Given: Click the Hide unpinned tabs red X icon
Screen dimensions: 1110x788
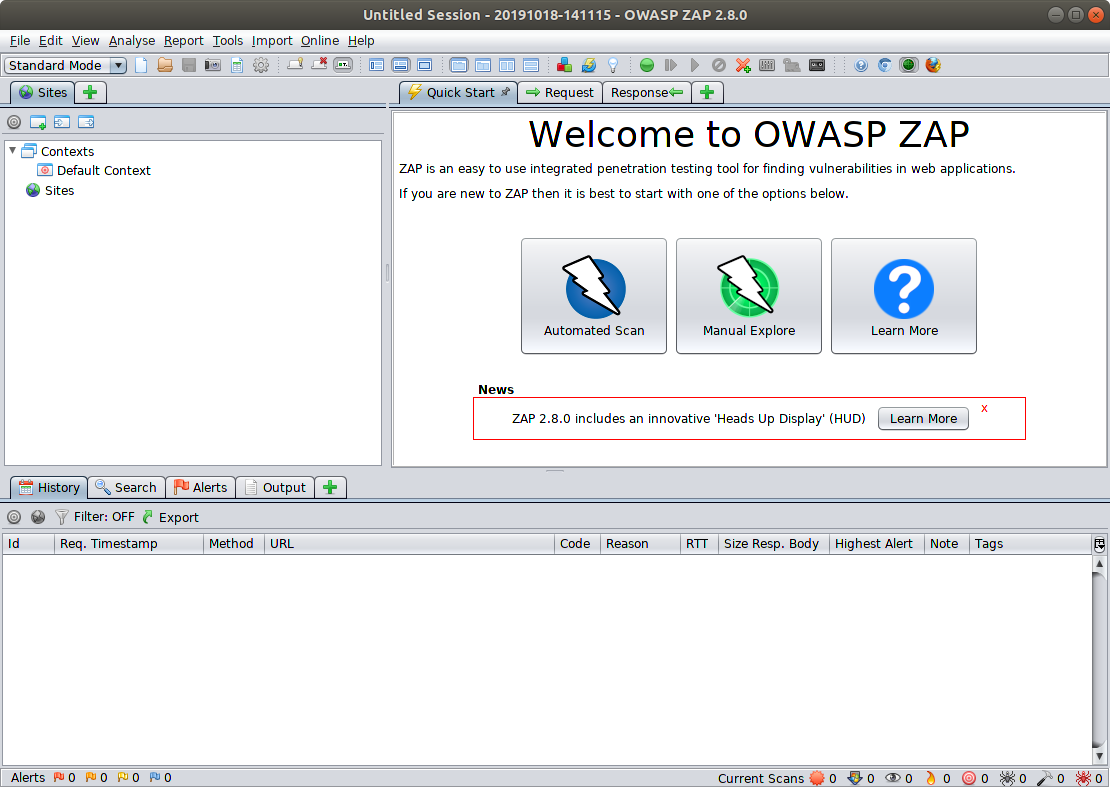Looking at the screenshot, I should pos(319,65).
